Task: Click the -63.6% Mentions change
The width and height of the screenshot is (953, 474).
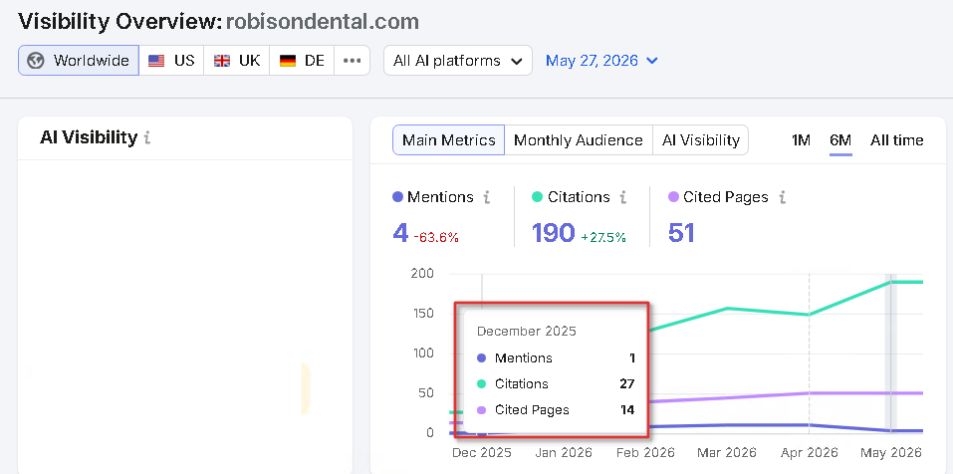Action: pos(436,238)
